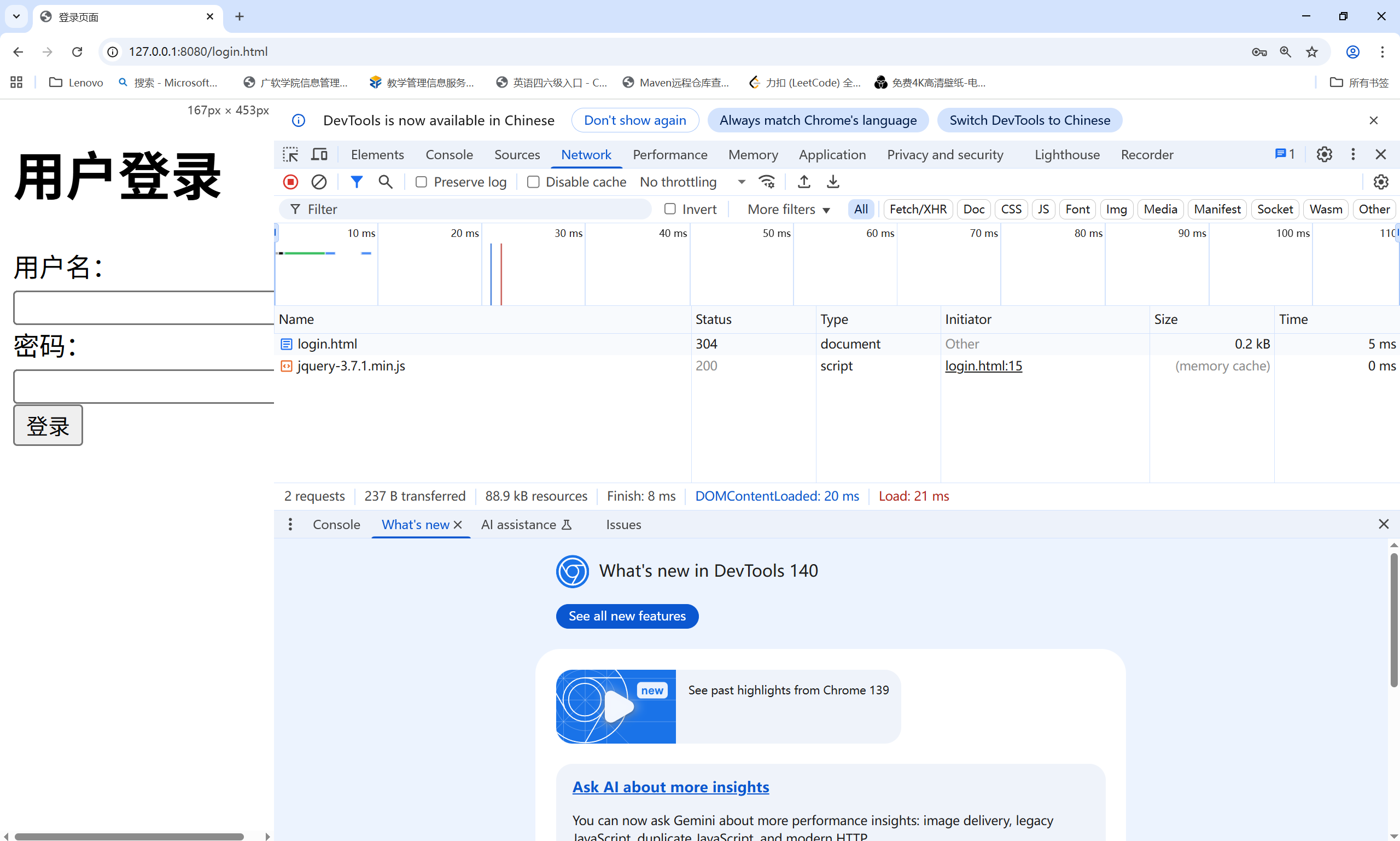Open the Application tab
The height and width of the screenshot is (841, 1400).
[832, 154]
